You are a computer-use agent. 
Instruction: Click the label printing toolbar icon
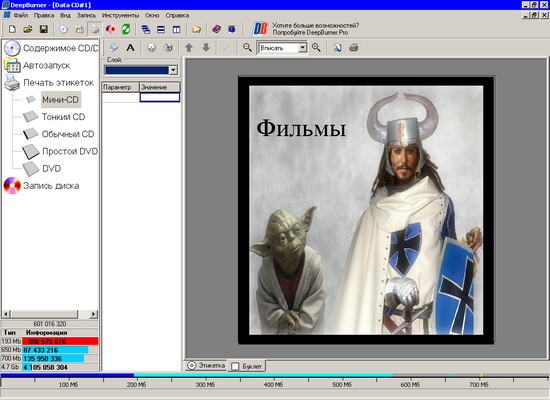click(x=95, y=29)
